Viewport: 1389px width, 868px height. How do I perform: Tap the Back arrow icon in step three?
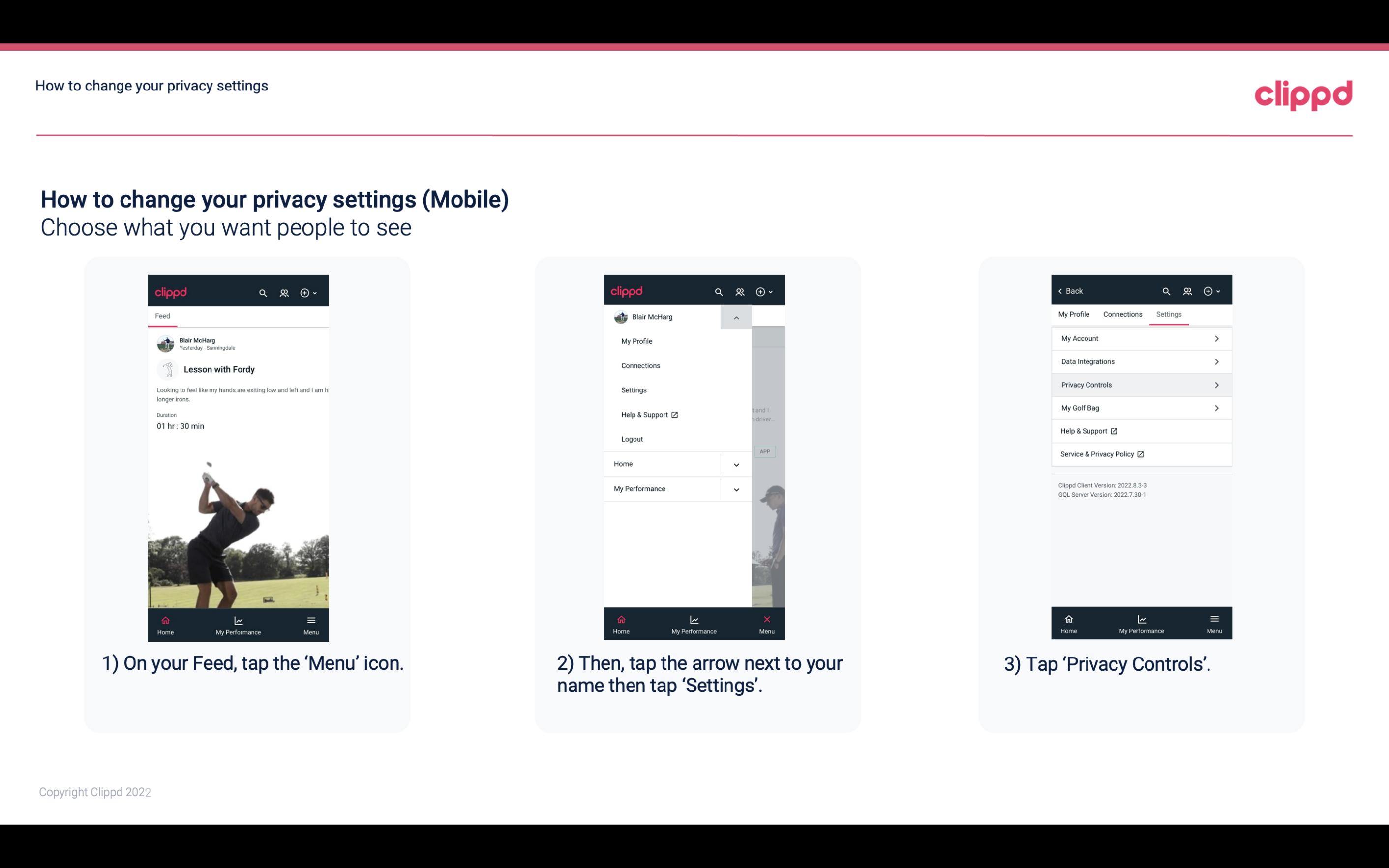click(x=1062, y=290)
